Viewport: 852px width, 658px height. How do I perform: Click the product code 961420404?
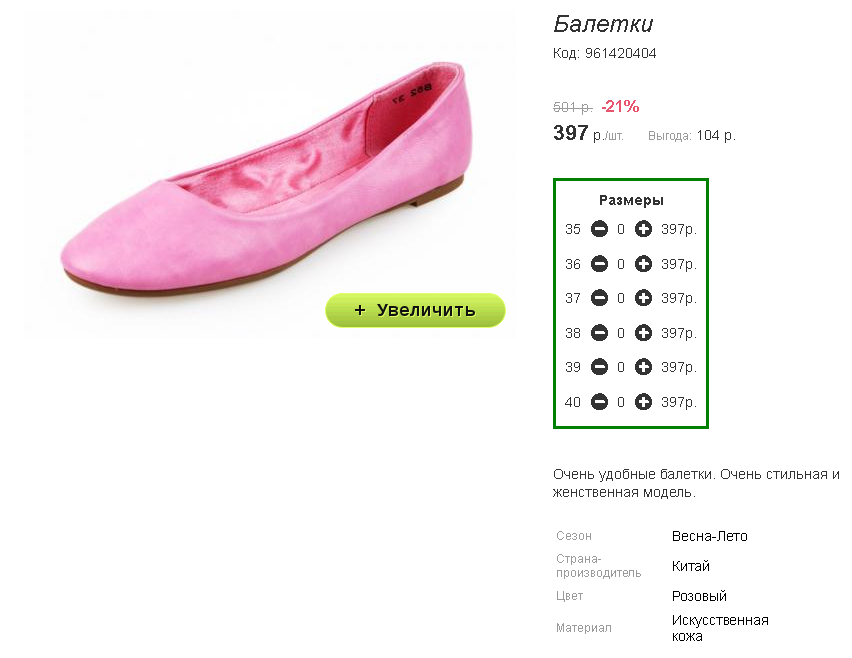coord(621,53)
